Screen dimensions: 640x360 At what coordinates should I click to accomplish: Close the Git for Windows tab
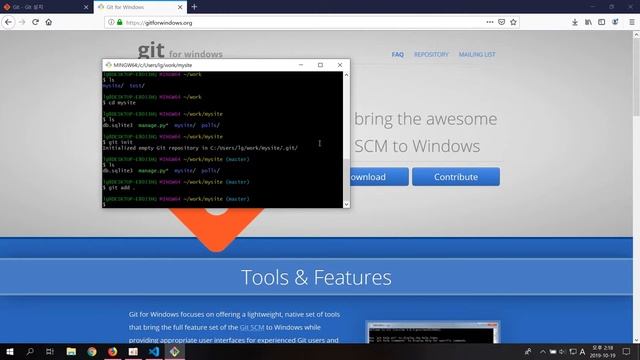click(180, 7)
